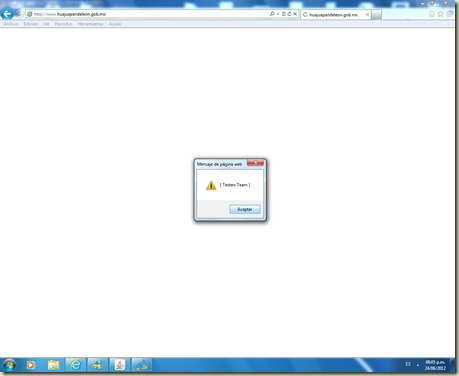Click the warning triangle icon in dialog
This screenshot has width=459, height=376.
(211, 185)
